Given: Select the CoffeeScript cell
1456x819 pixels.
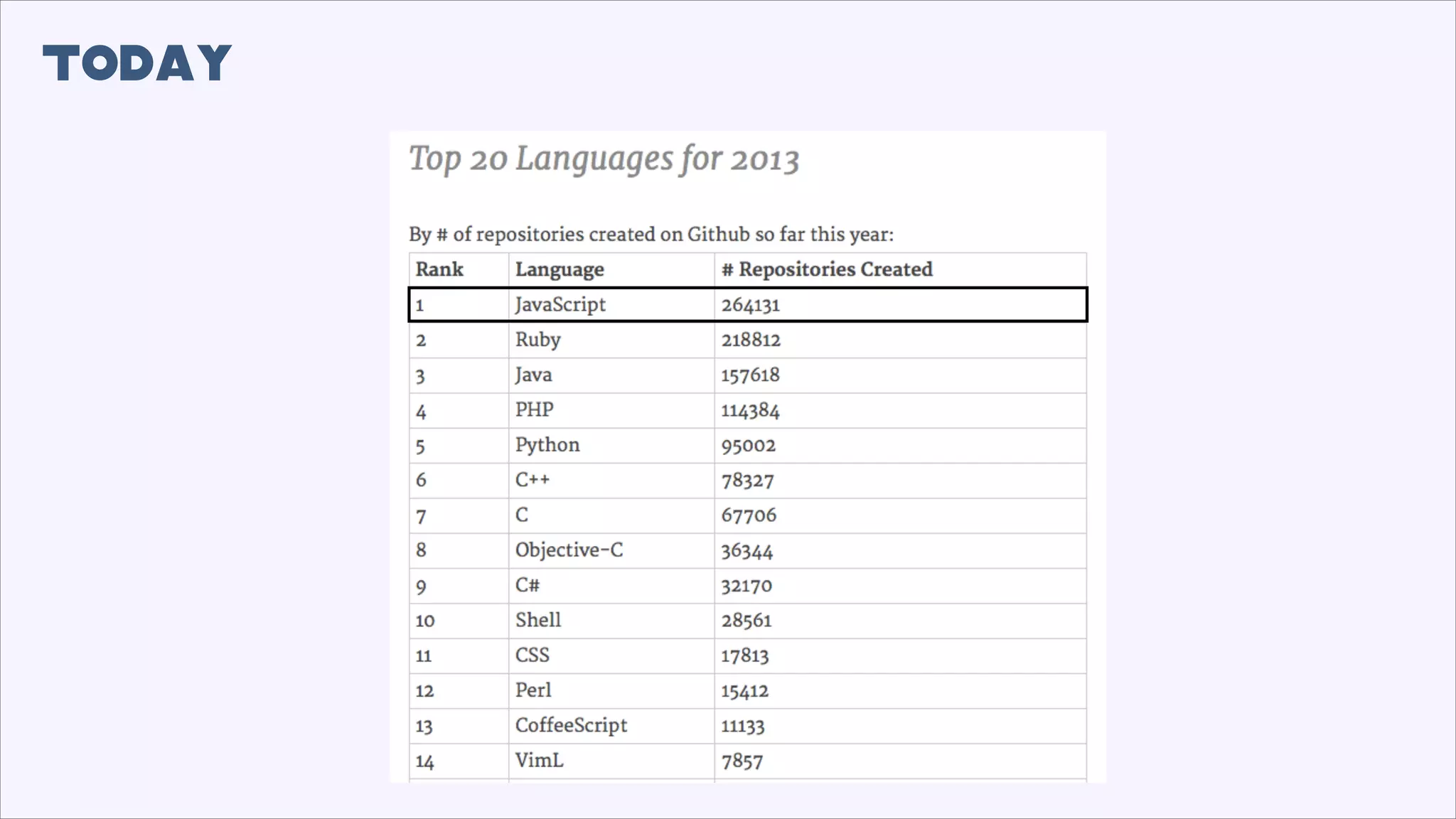Looking at the screenshot, I should coord(571,726).
